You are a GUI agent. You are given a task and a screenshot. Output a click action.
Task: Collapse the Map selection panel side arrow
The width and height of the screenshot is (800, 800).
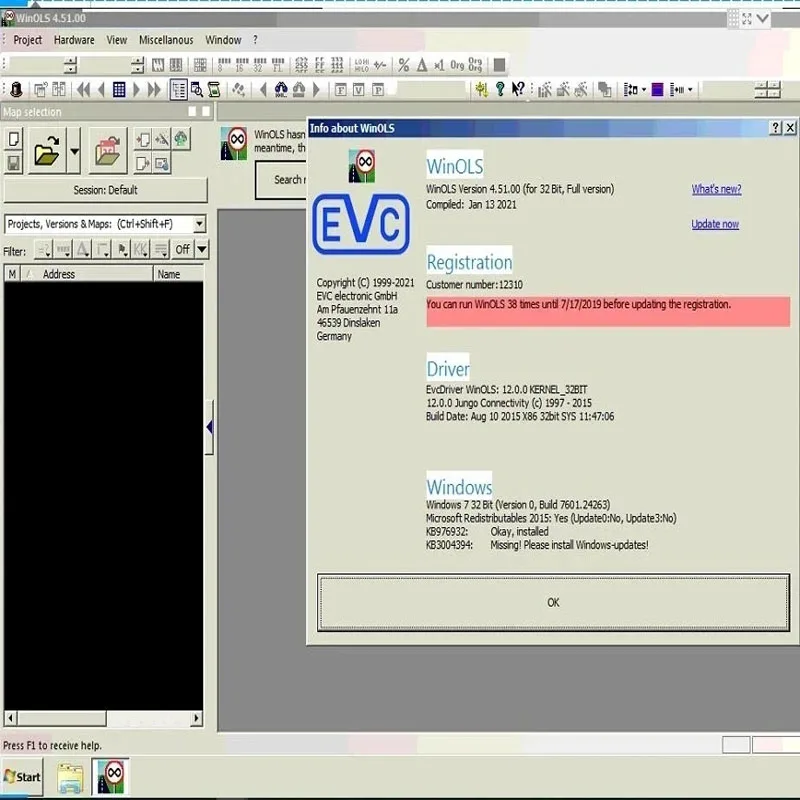[x=209, y=427]
